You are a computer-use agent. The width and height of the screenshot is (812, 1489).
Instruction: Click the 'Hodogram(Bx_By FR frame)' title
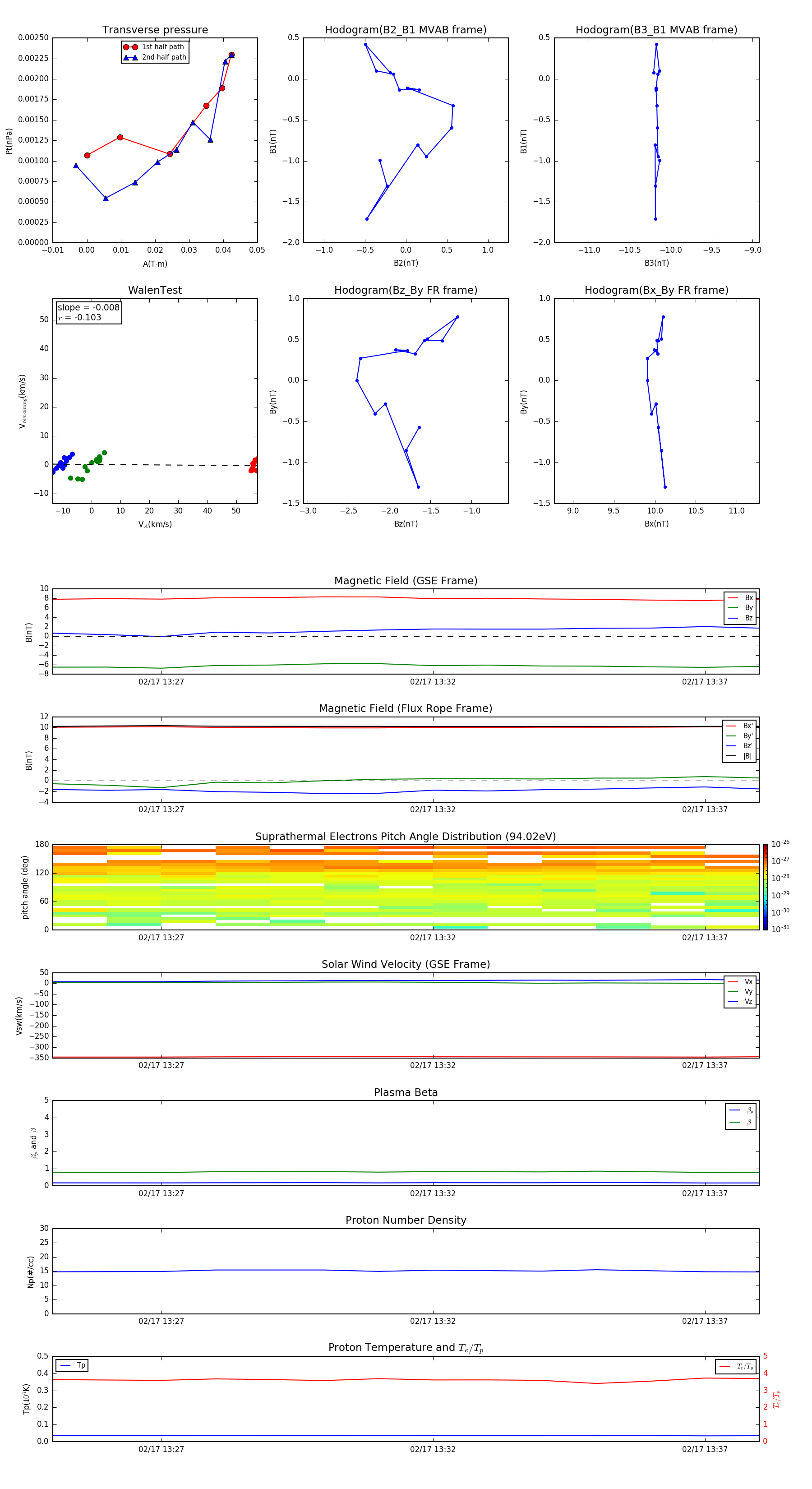click(656, 290)
